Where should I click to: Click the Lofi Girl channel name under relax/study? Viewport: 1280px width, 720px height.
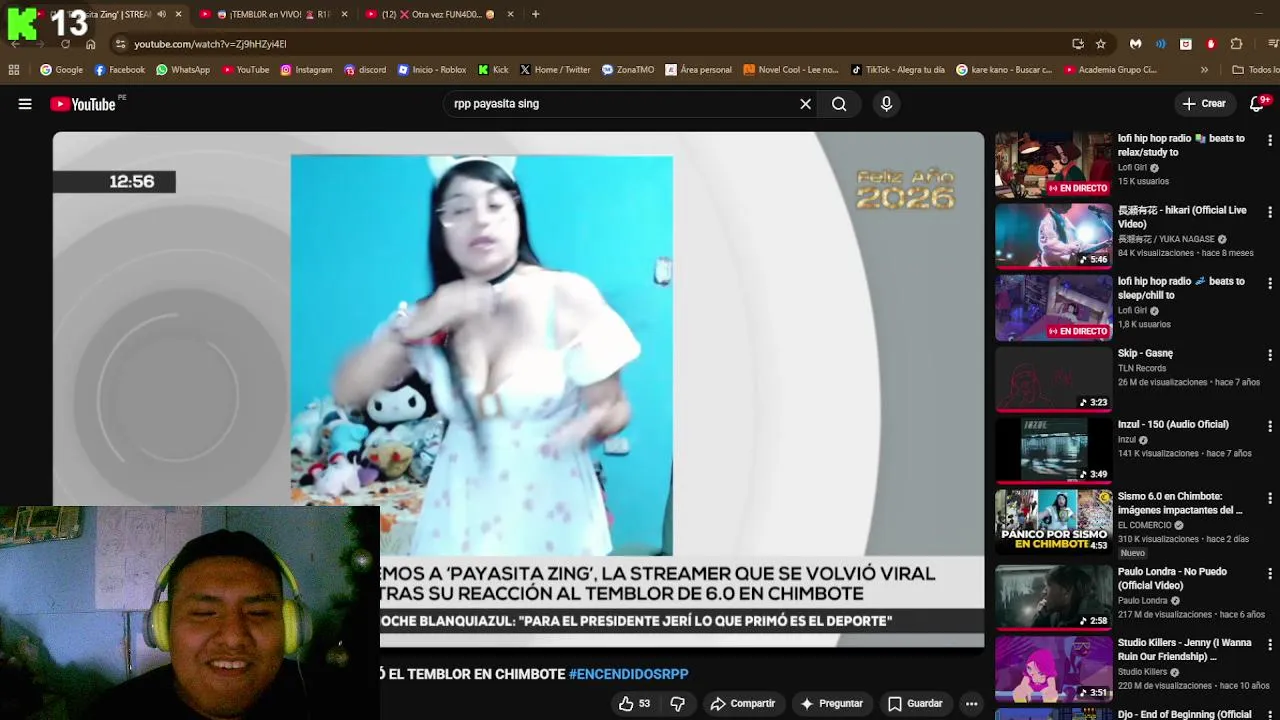1132,168
